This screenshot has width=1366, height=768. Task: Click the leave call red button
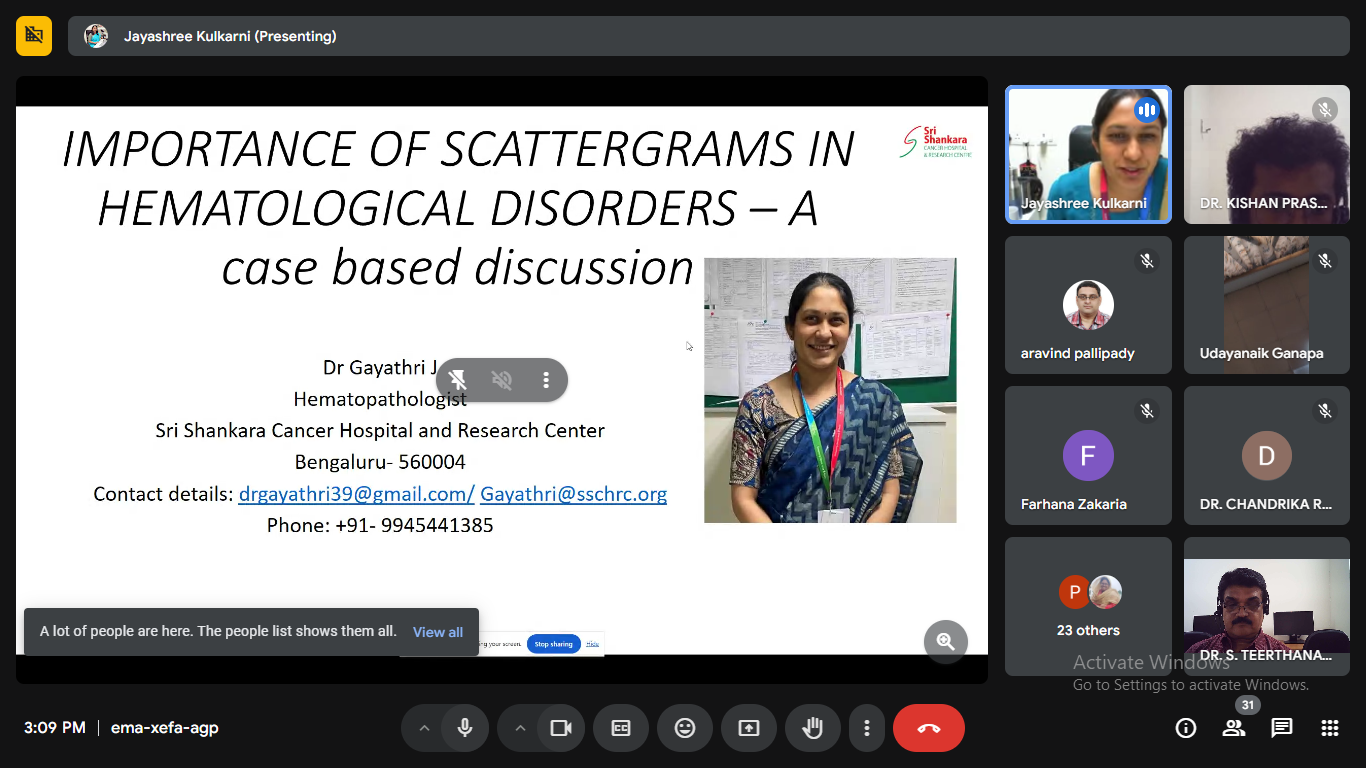[928, 728]
